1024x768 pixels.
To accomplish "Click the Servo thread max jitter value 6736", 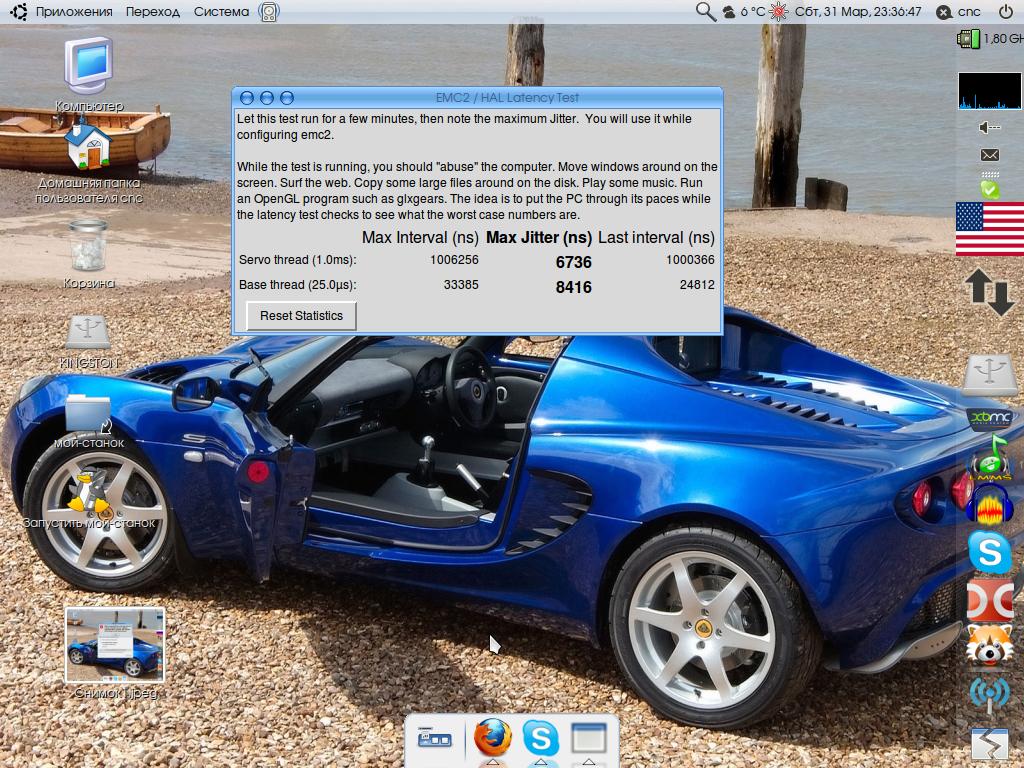I will click(x=573, y=263).
